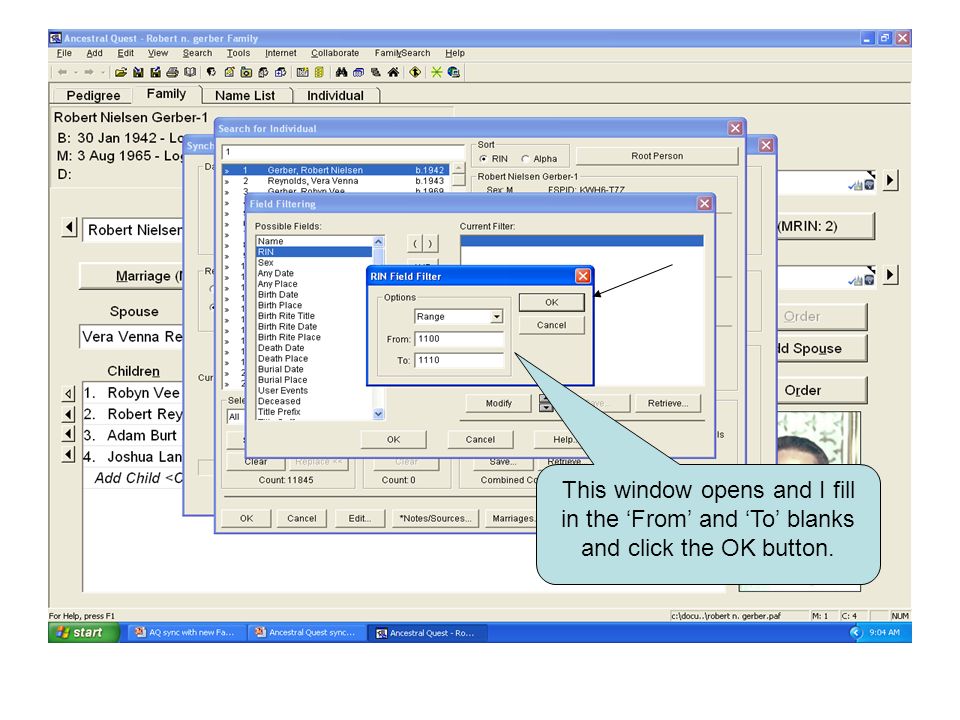
Task: Click the Edit... button in Search for Individual
Action: (x=359, y=519)
